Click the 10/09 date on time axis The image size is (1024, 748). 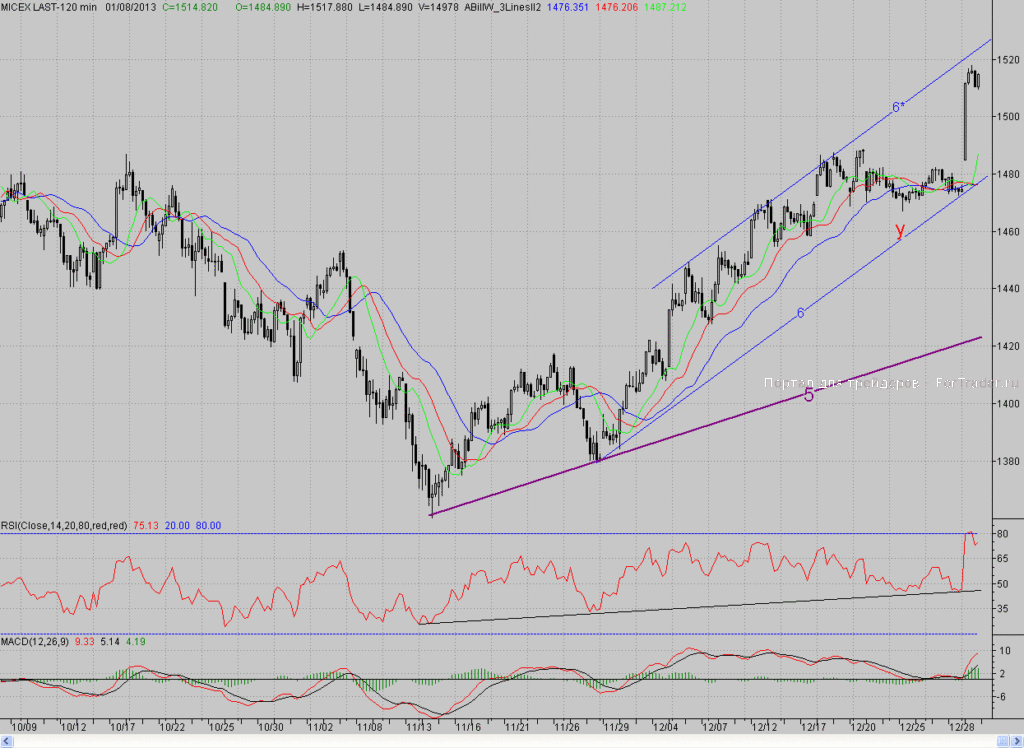(24, 727)
